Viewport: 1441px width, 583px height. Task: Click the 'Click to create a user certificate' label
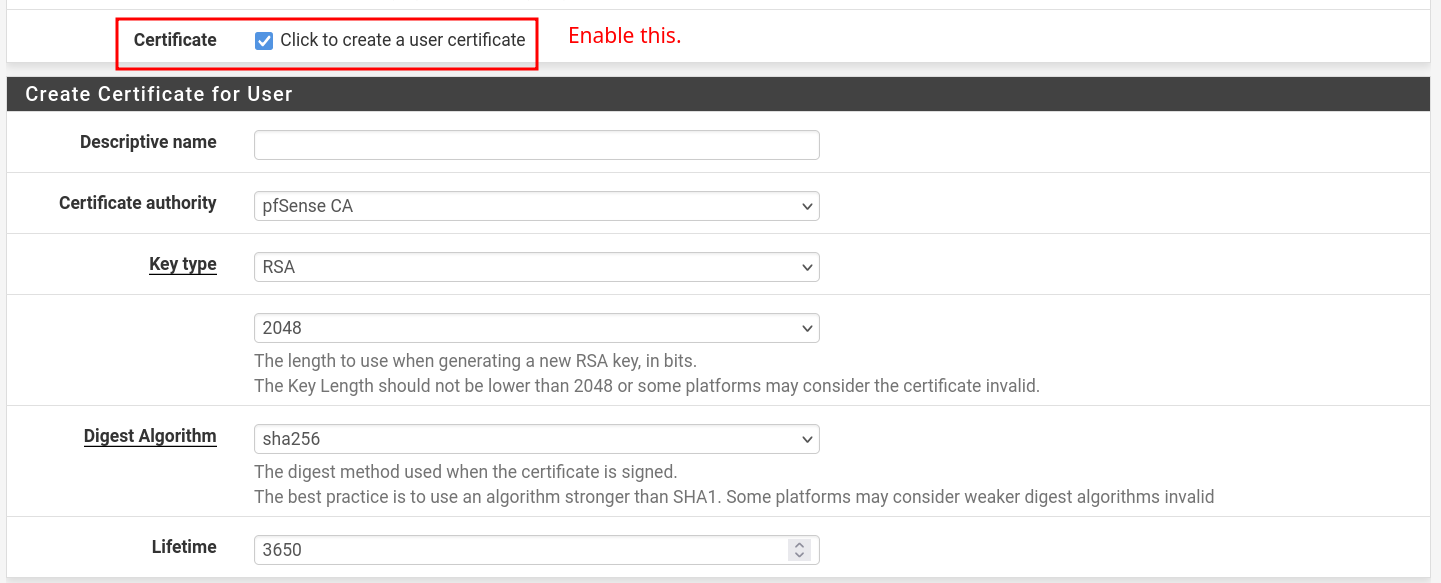tap(402, 40)
